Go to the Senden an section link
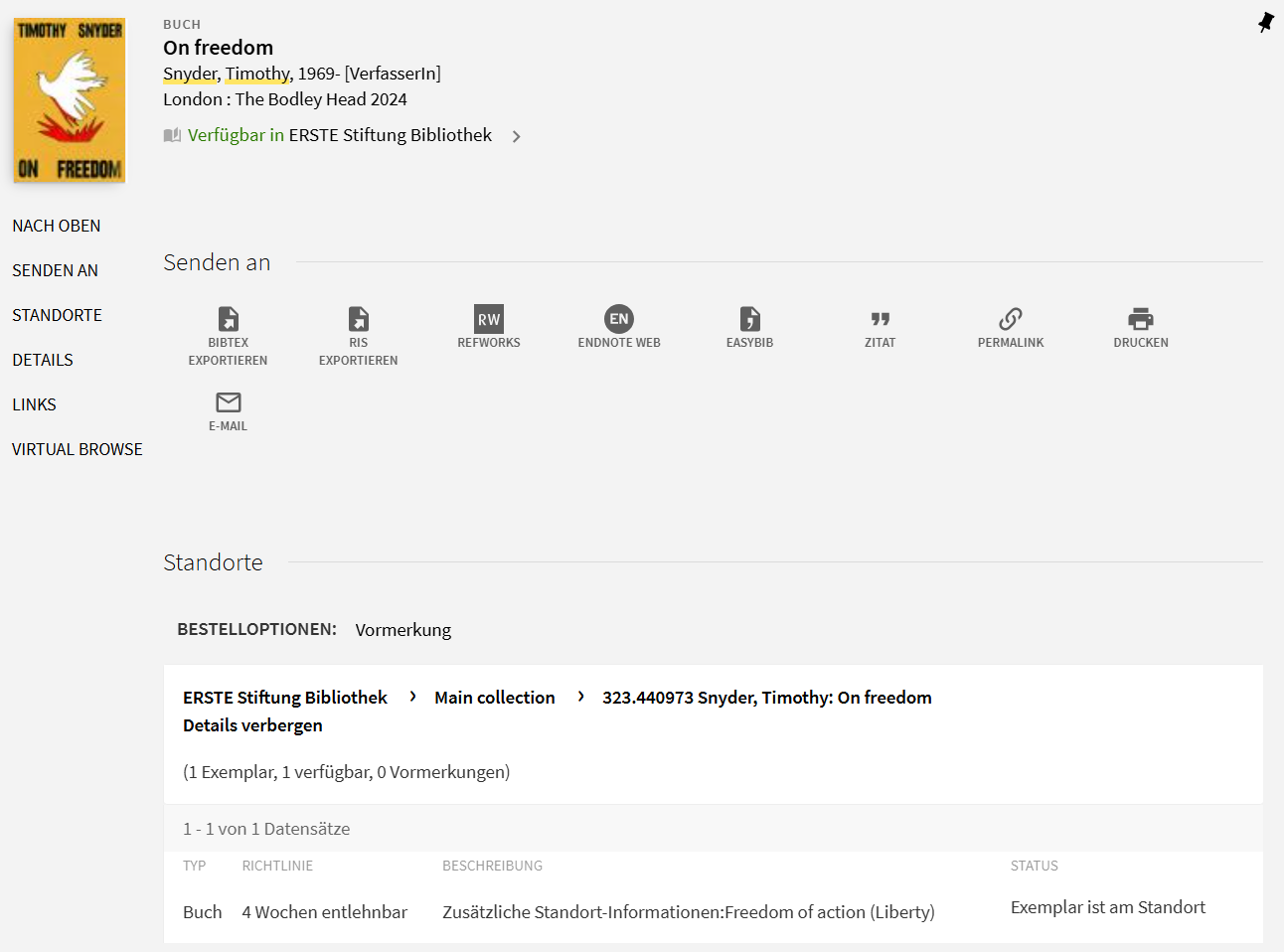 tap(56, 270)
